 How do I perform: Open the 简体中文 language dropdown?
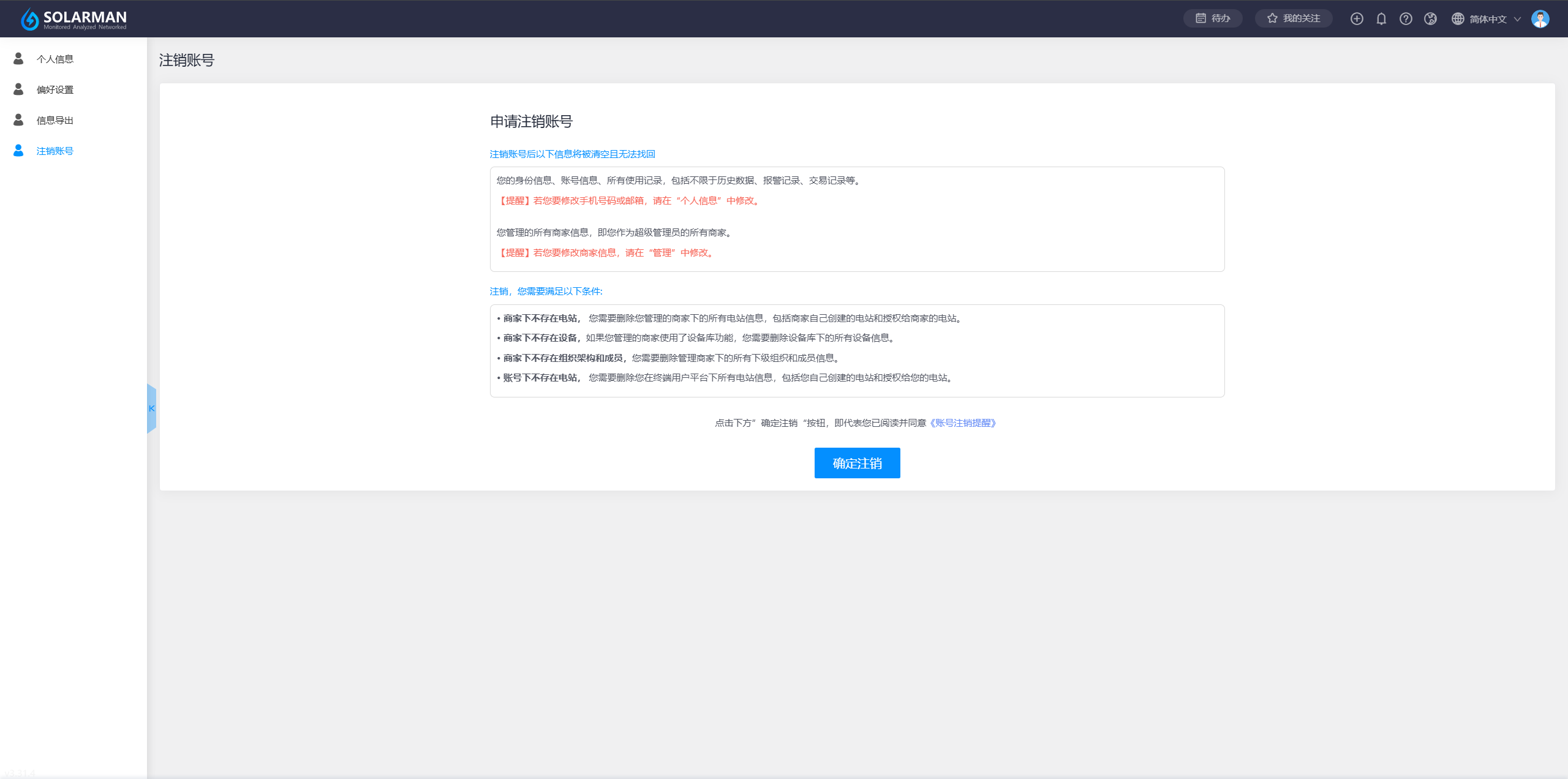point(1487,19)
